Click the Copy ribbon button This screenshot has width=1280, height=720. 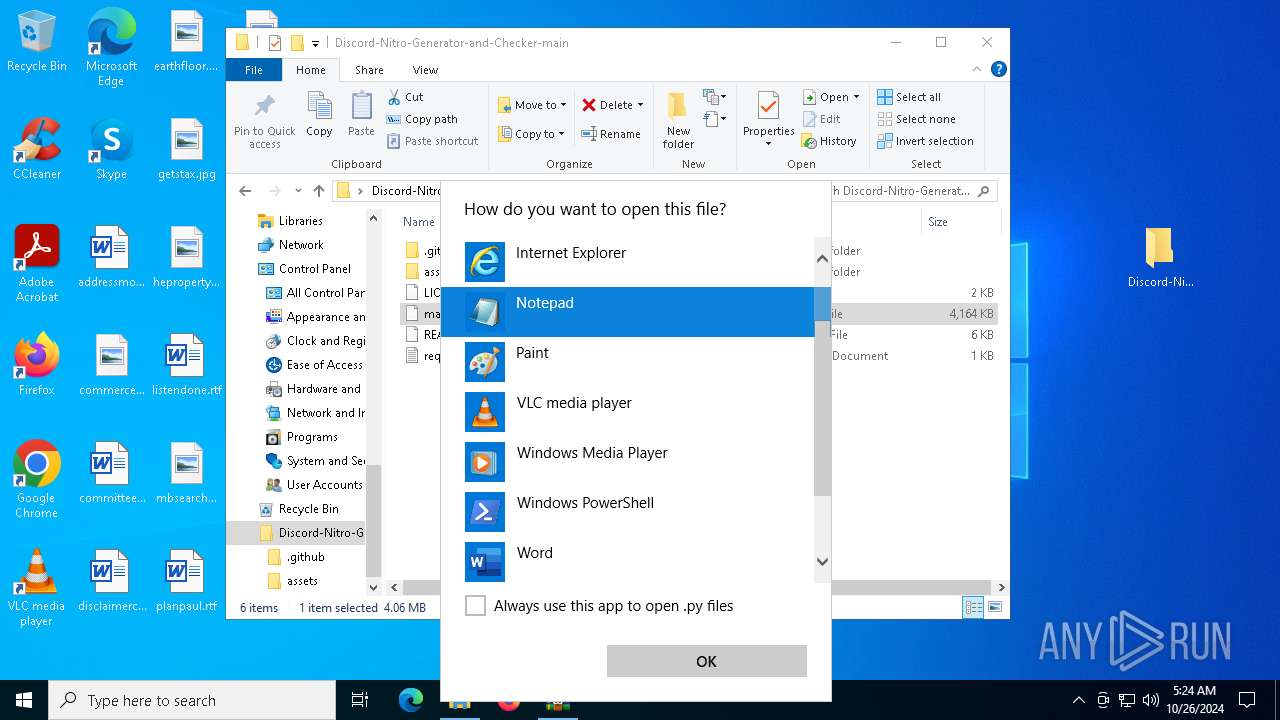coord(319,113)
